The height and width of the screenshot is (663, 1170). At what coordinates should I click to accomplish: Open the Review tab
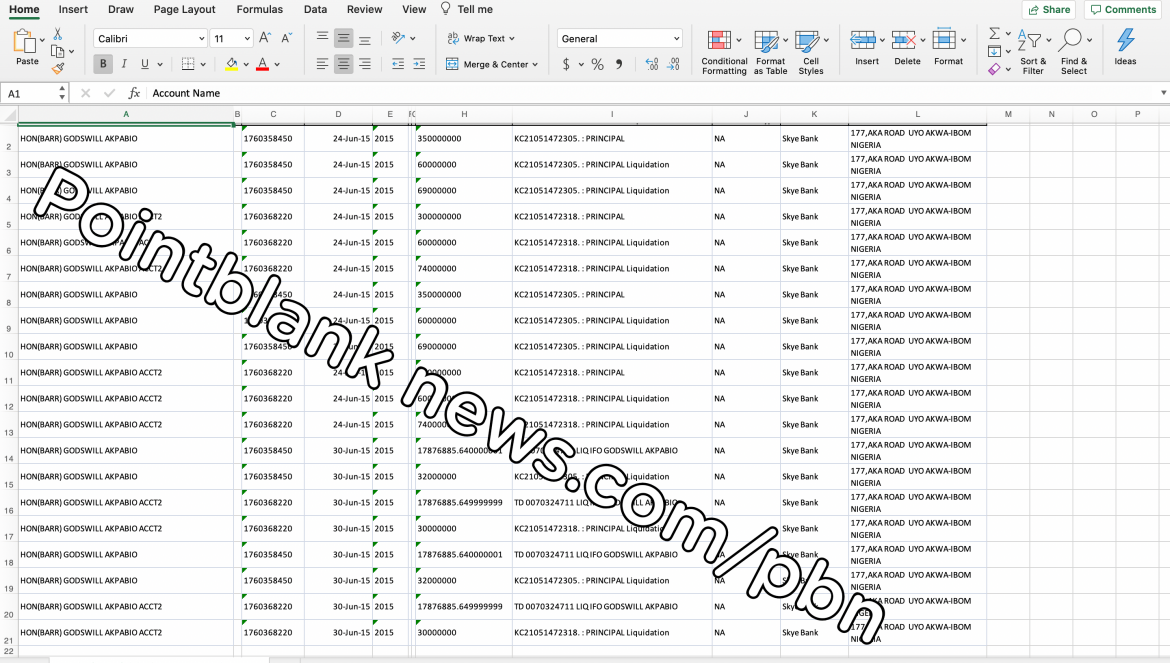coord(364,10)
